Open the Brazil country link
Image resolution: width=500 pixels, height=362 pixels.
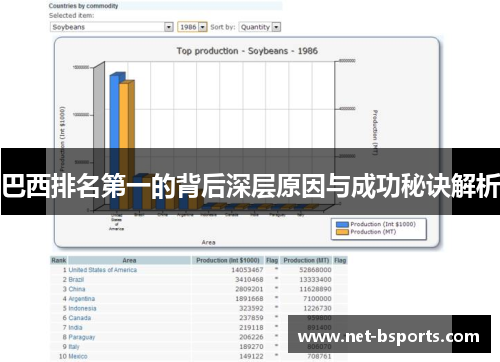tap(76, 280)
